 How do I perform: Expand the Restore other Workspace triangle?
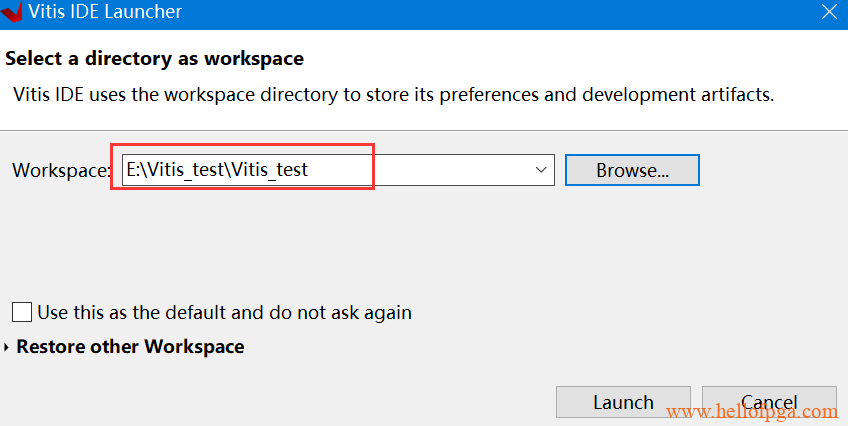coord(6,347)
